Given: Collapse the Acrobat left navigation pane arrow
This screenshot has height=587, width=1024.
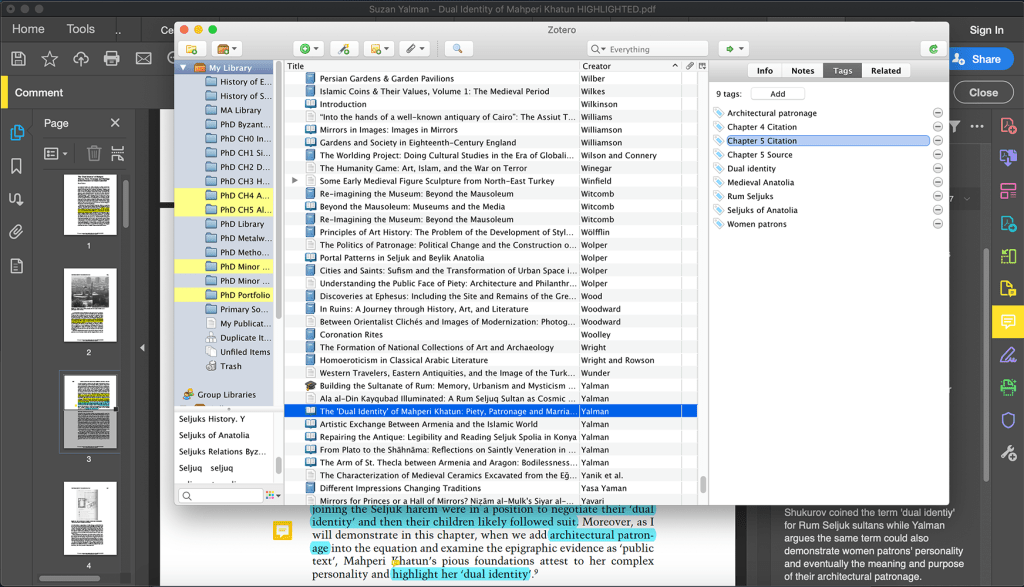Looking at the screenshot, I should [141, 347].
